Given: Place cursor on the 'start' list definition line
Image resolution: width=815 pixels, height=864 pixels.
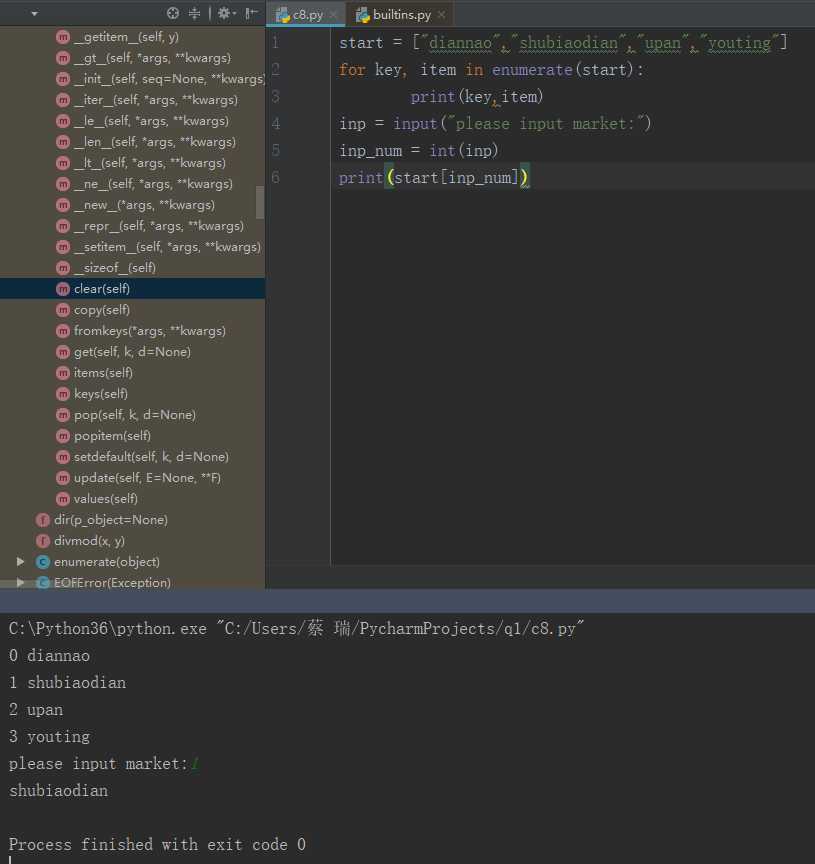Looking at the screenshot, I should tap(563, 42).
